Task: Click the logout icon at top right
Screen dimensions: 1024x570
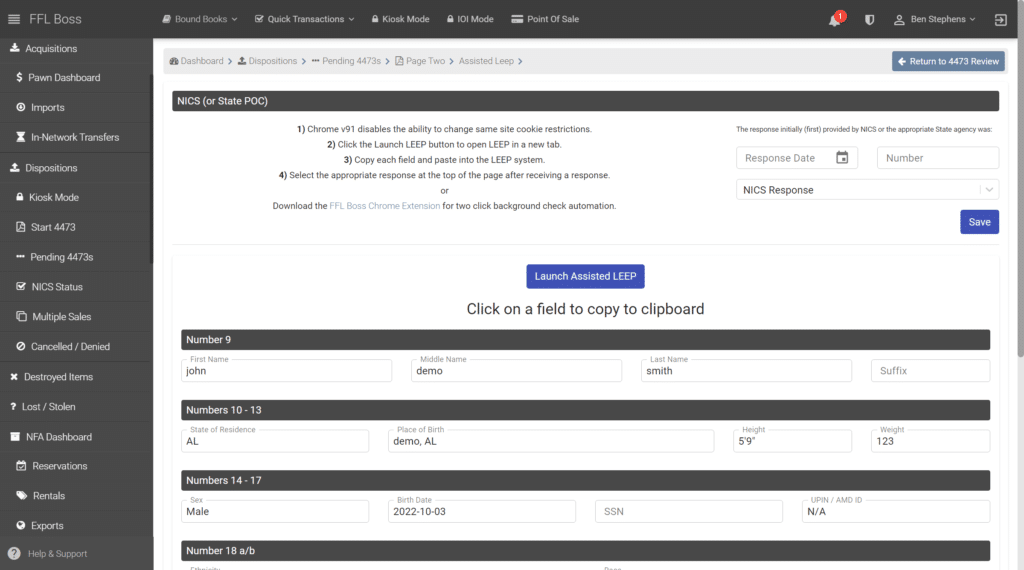Action: point(1000,20)
